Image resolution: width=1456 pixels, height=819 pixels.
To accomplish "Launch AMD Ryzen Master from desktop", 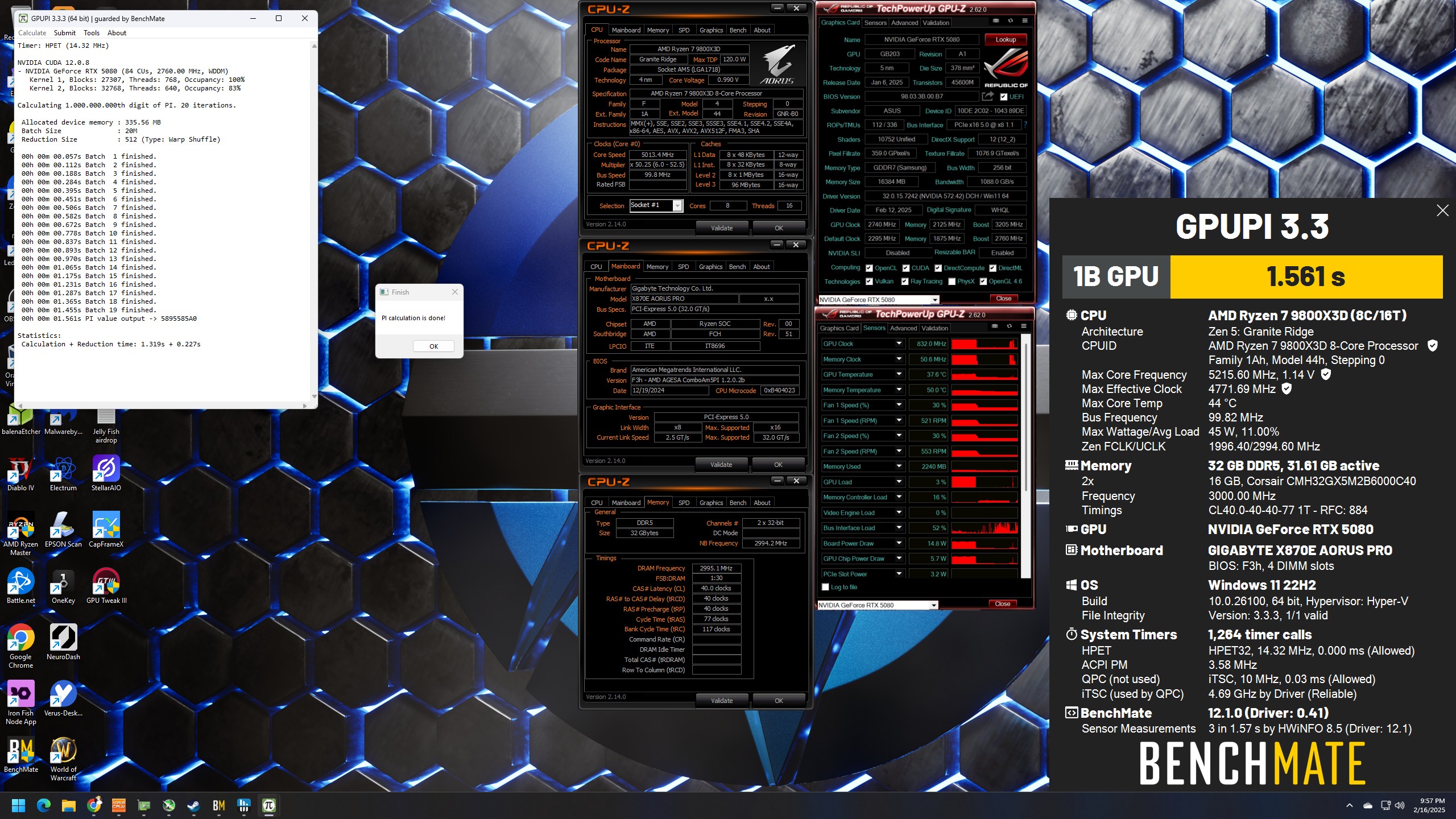I will tap(20, 534).
